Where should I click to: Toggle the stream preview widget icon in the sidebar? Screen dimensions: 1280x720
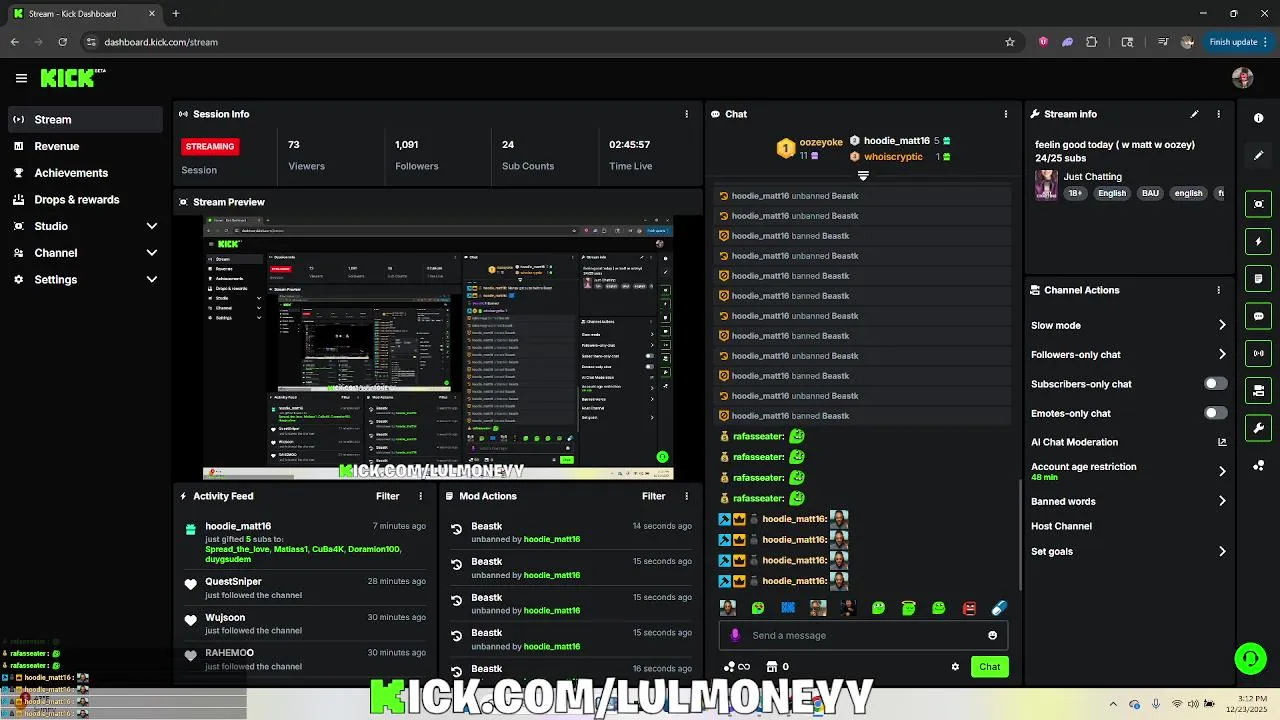(x=1259, y=204)
